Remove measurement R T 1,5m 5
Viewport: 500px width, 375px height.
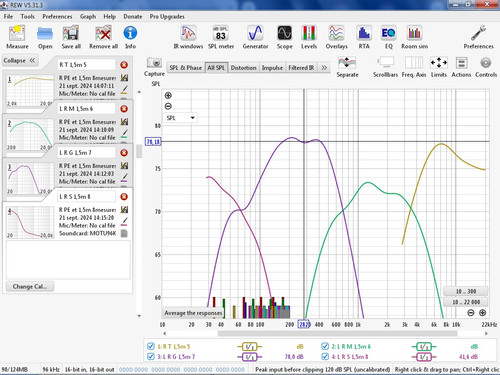click(x=124, y=65)
